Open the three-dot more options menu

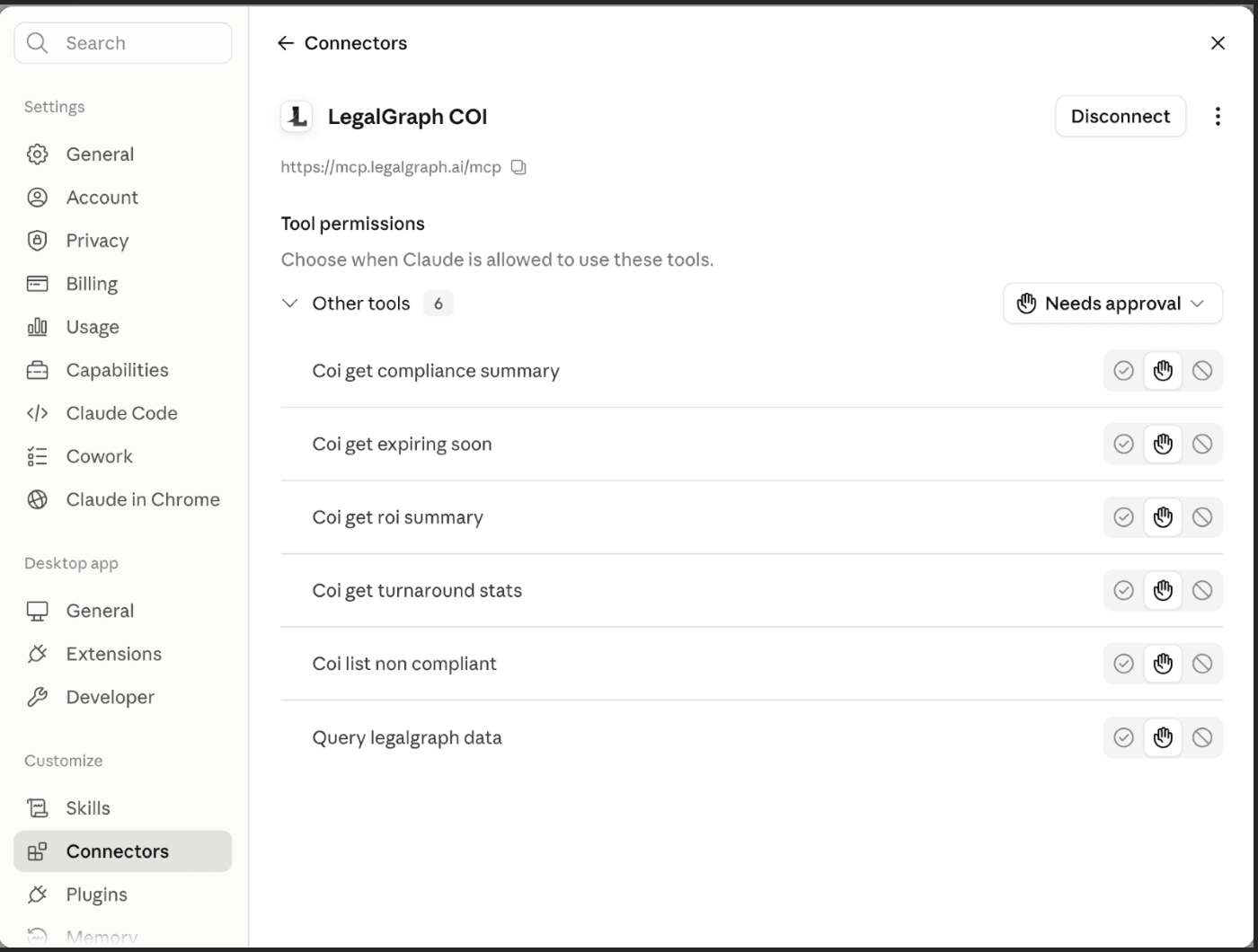point(1218,117)
